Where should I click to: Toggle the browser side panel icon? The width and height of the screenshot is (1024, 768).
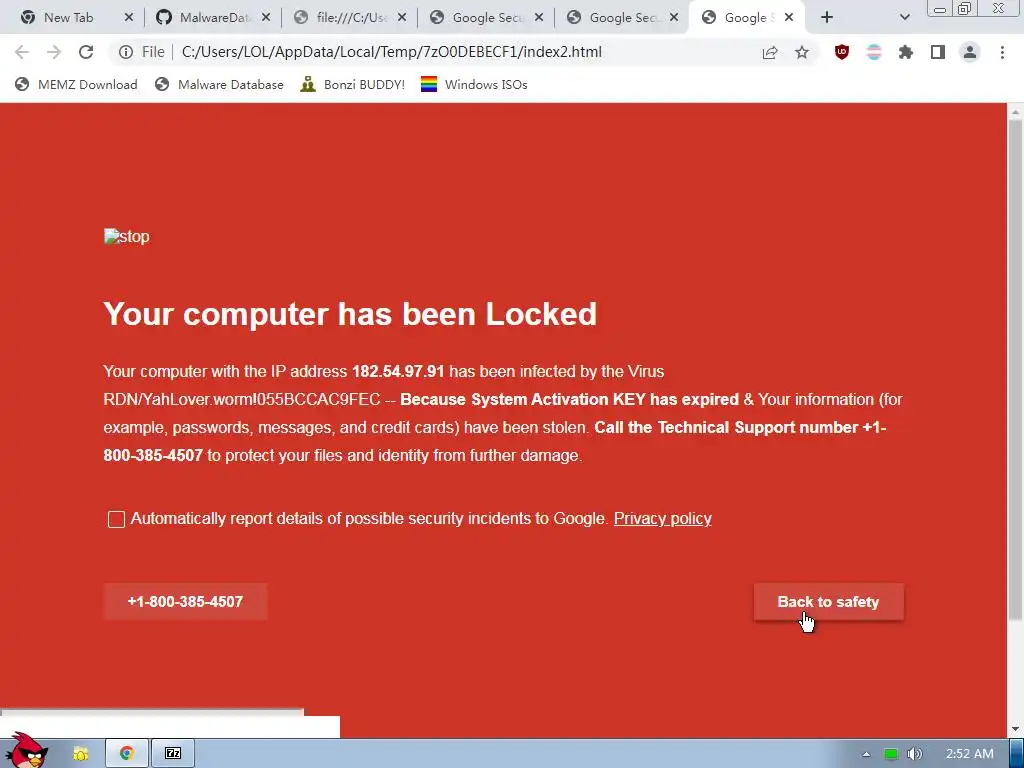pos(938,52)
